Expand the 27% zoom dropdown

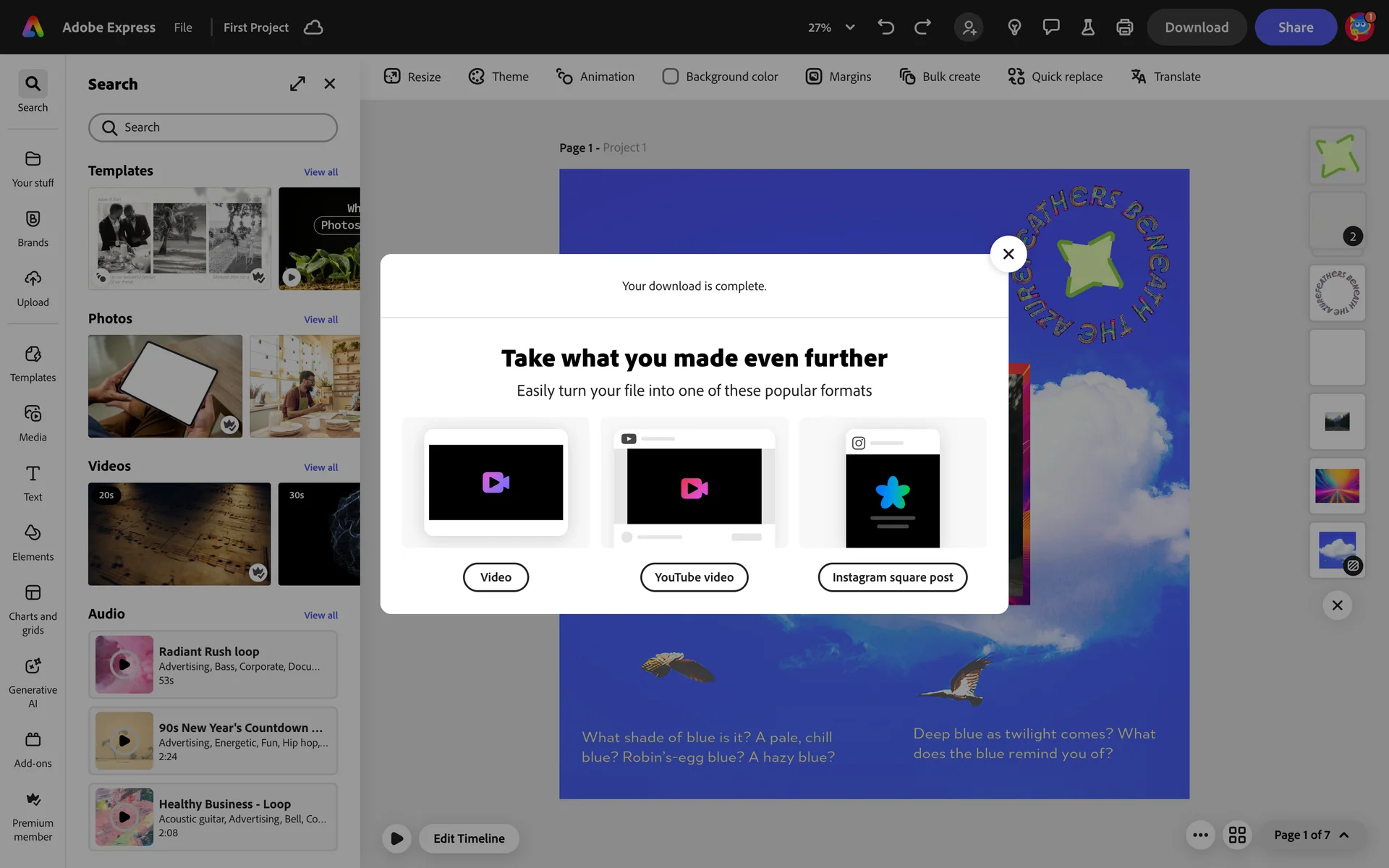coord(850,27)
